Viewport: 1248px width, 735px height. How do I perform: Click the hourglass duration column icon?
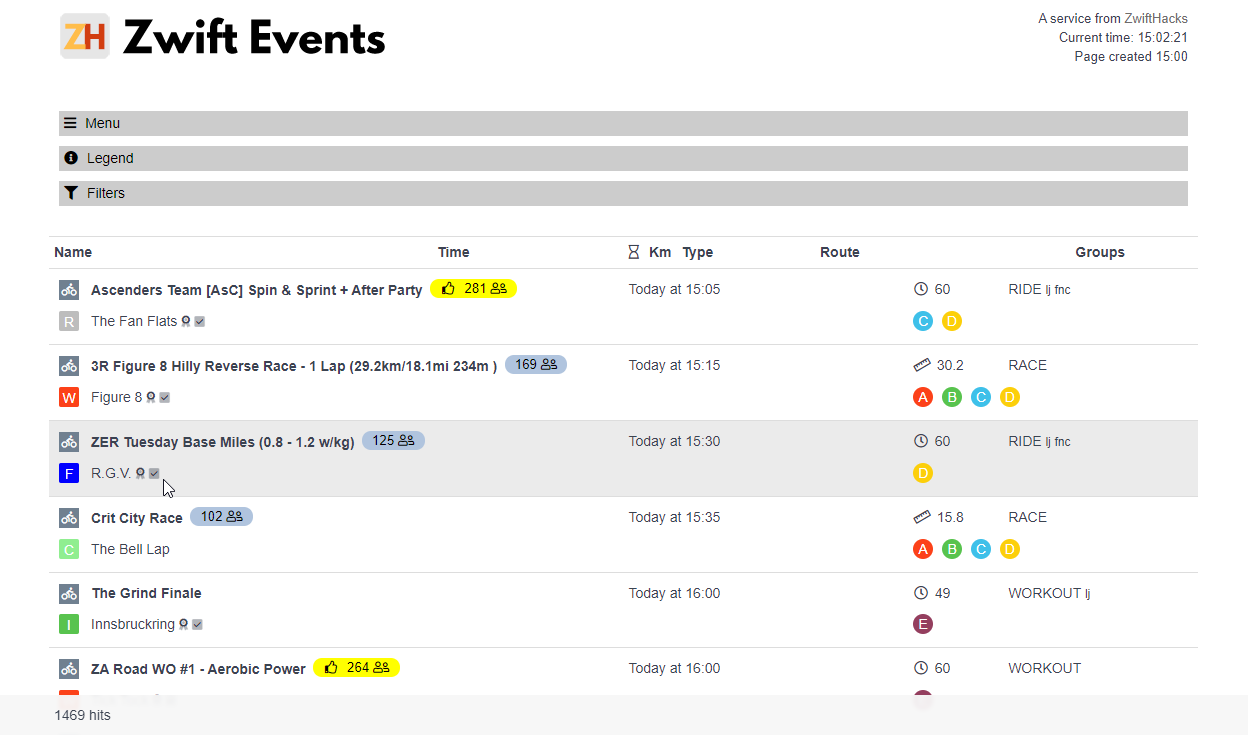click(x=633, y=252)
